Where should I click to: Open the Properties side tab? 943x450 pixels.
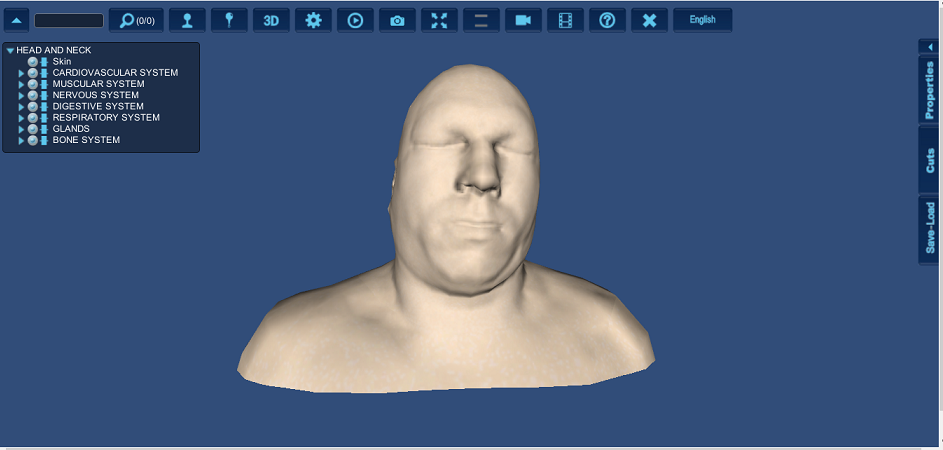pos(930,90)
